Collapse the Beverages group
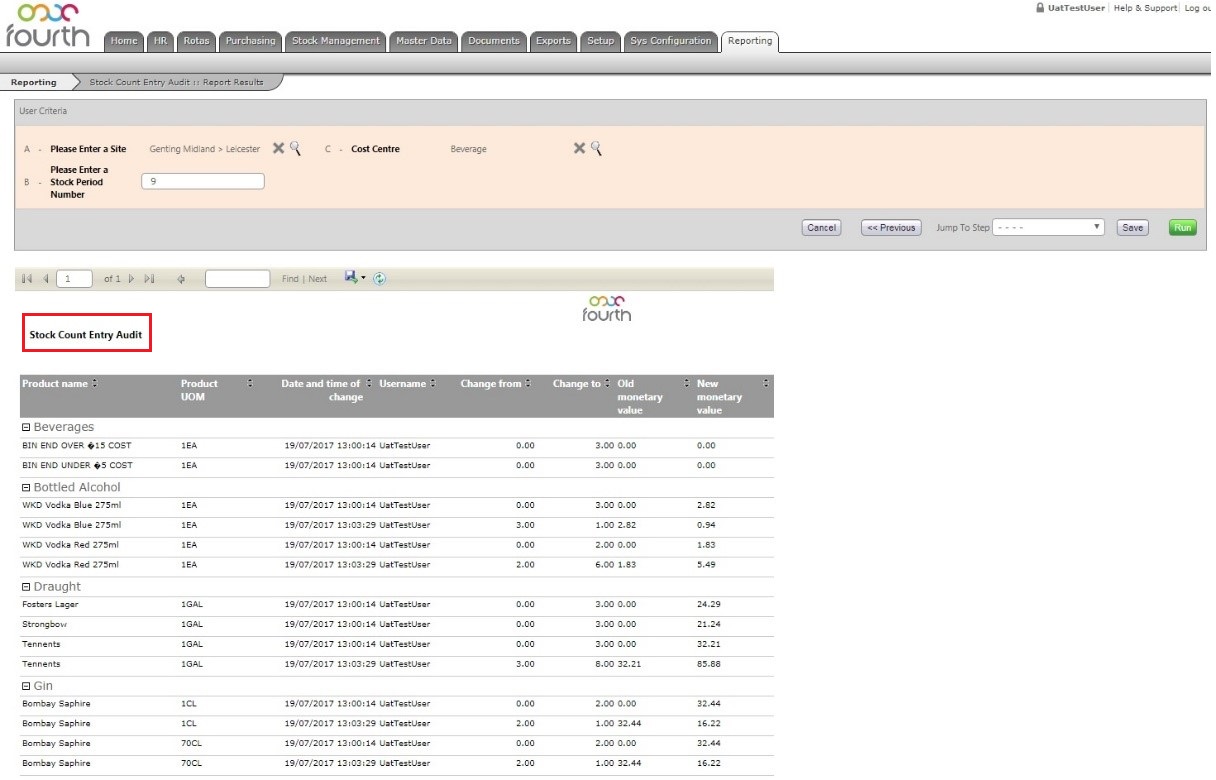The image size is (1216, 780). [26, 428]
